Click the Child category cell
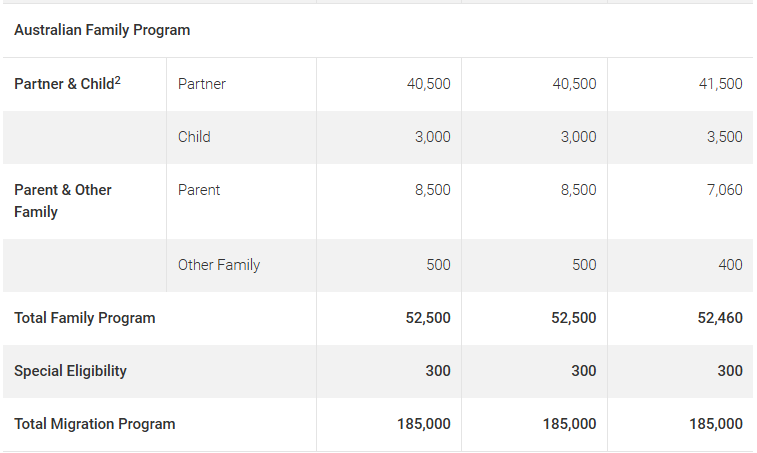757x453 pixels. pos(194,137)
